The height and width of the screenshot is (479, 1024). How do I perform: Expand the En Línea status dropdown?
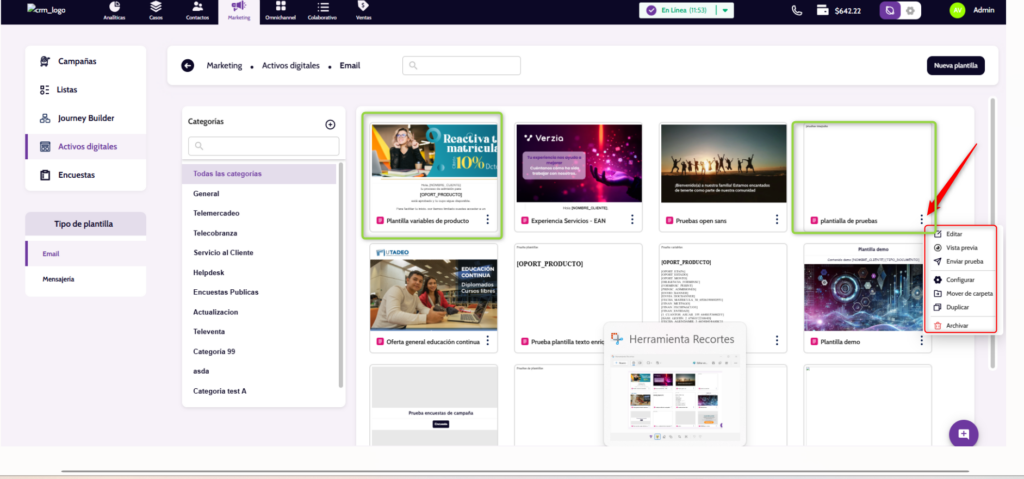(724, 11)
